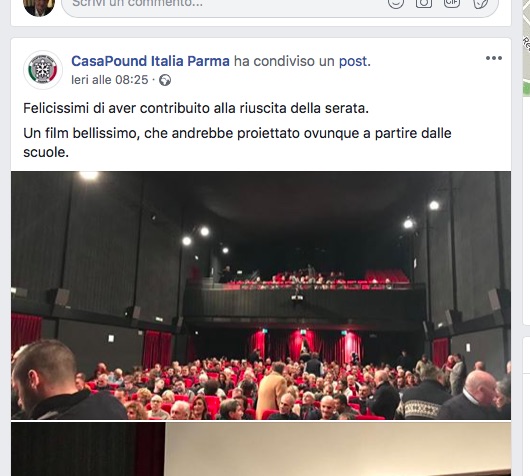Open the light-colored photo at bottom right

pyautogui.click(x=338, y=449)
